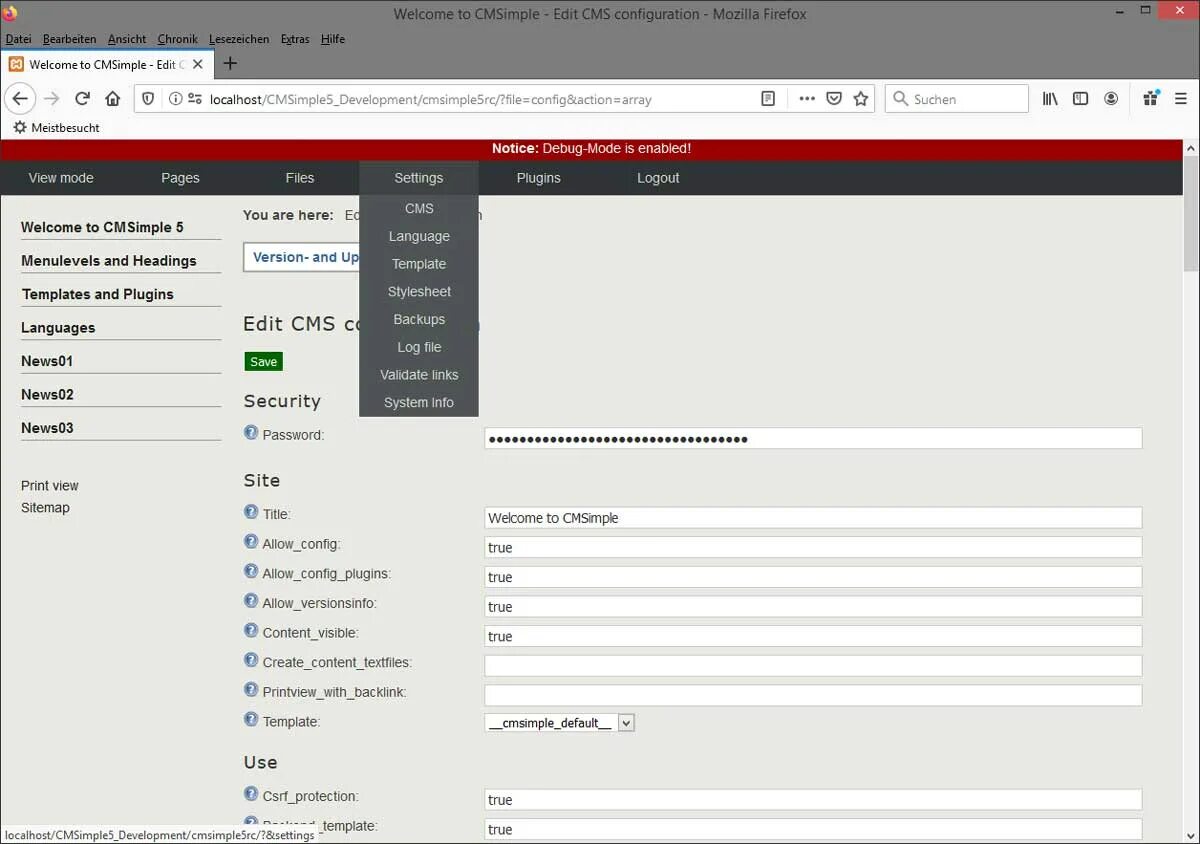Click help icon next to Allow_config_plugins
This screenshot has height=844, width=1200.
(x=251, y=572)
